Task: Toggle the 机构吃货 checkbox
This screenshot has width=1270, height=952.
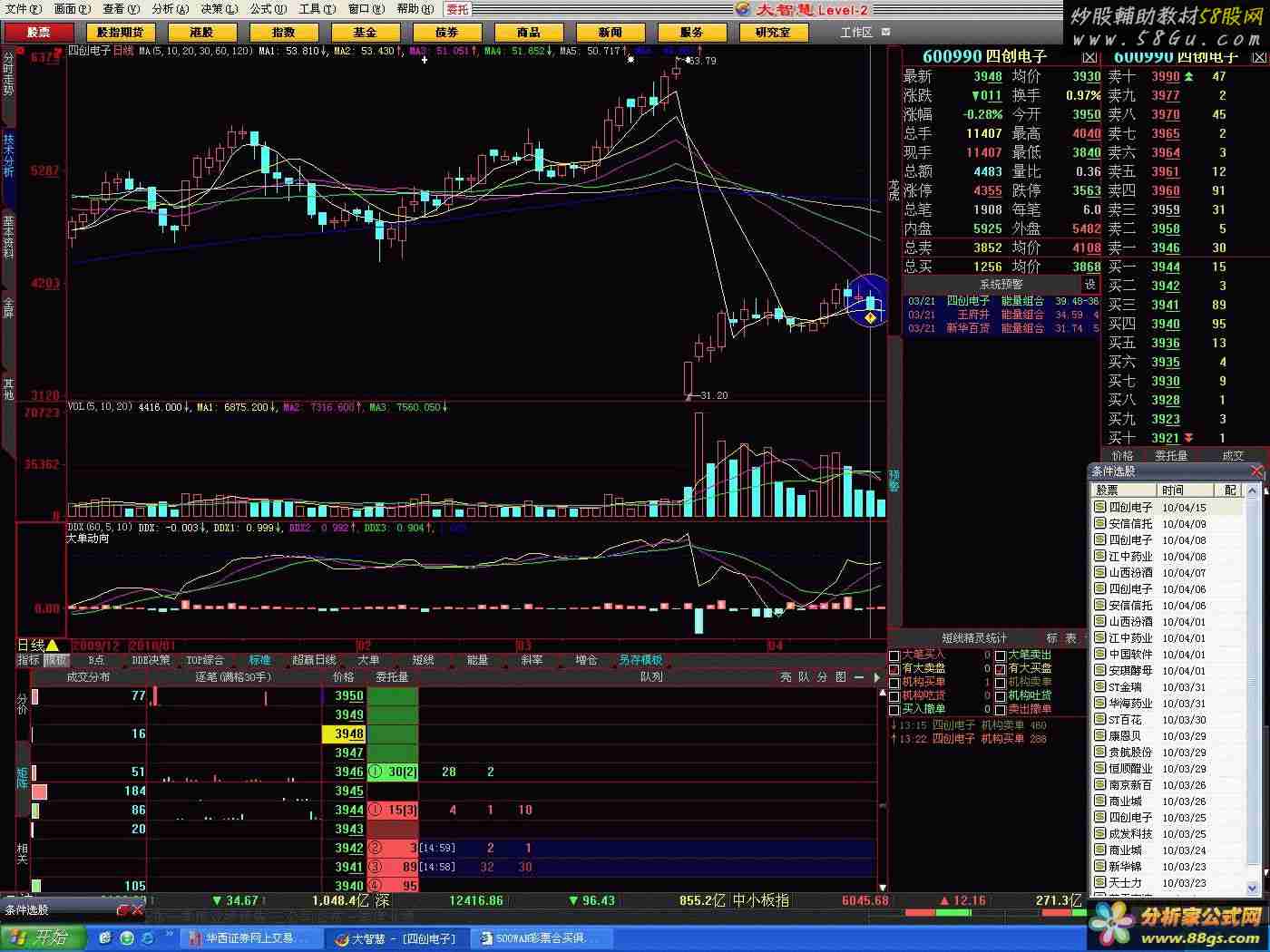Action: tap(894, 695)
